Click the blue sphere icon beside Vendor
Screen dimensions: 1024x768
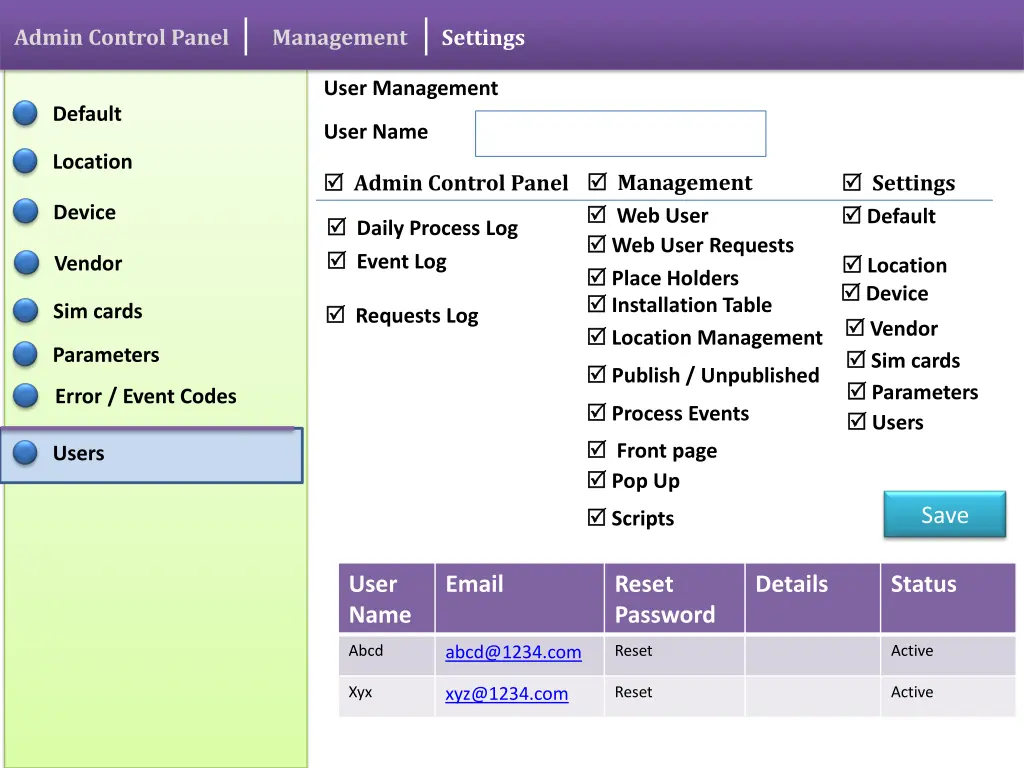click(x=26, y=263)
